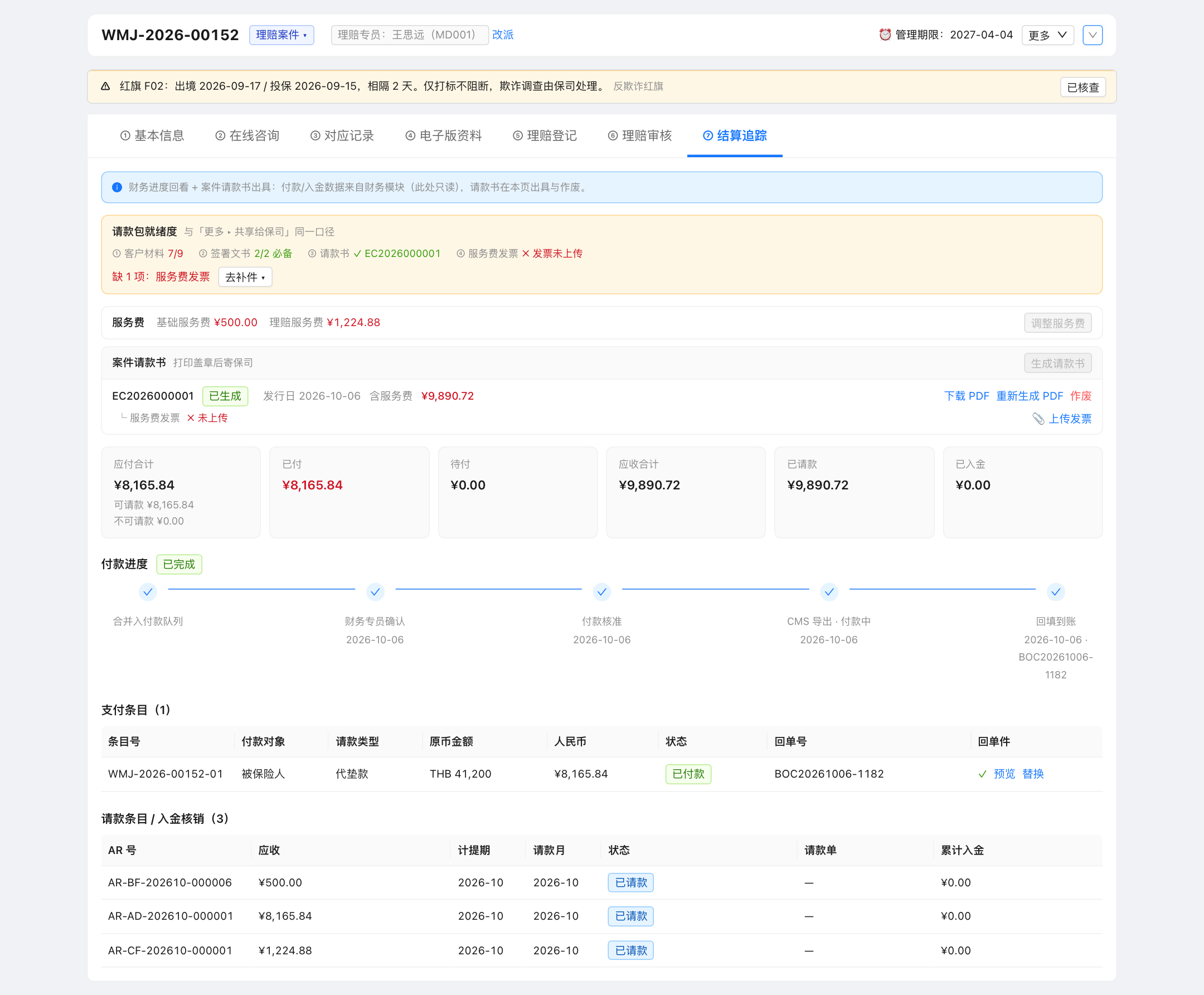Click item number WMJ-2026-00152-01
Viewport: 1204px width, 995px height.
(165, 774)
